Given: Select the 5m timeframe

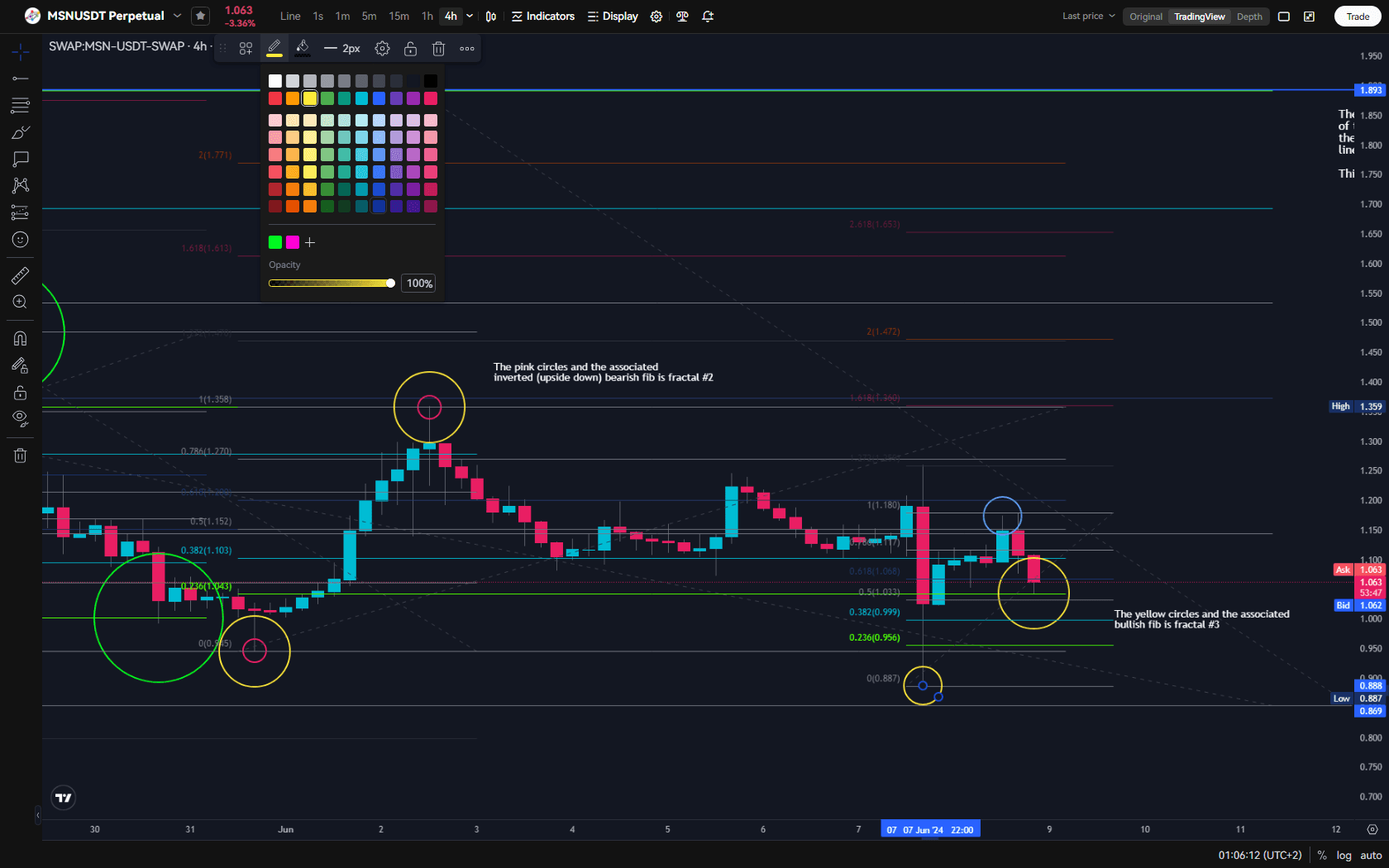Looking at the screenshot, I should pos(369,17).
